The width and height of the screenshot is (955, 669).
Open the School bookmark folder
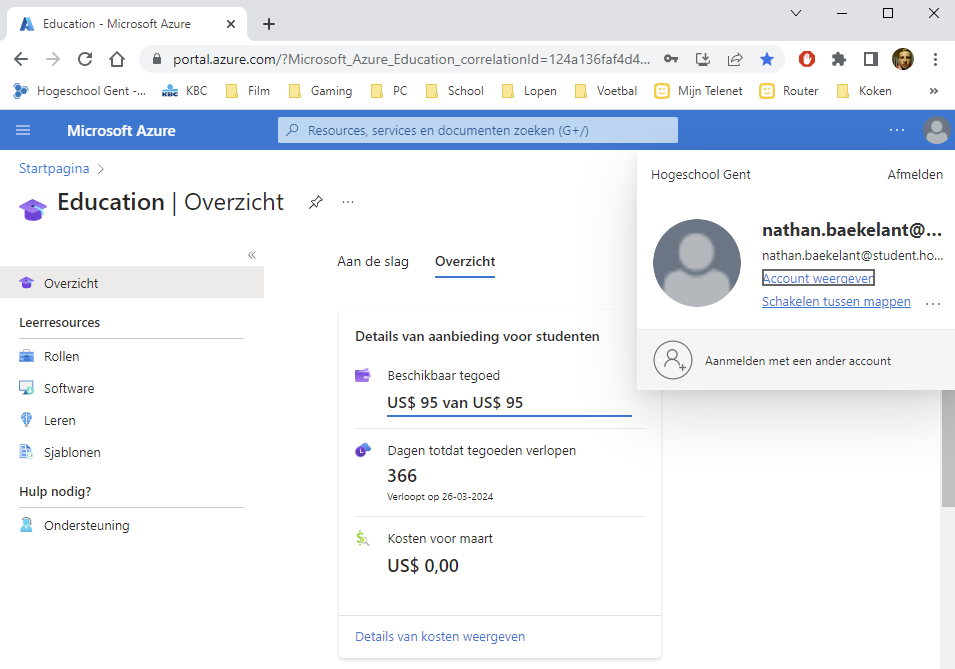(x=455, y=91)
